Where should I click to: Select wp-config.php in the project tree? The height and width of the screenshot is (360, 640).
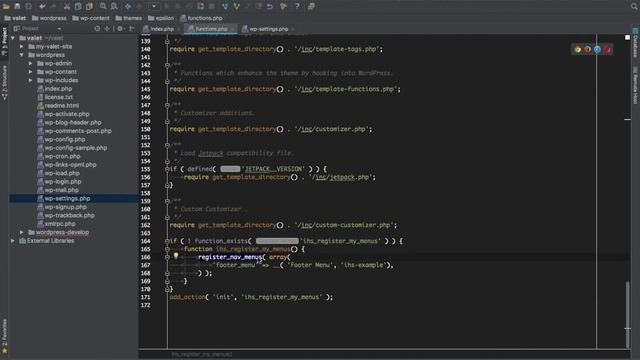(x=64, y=140)
